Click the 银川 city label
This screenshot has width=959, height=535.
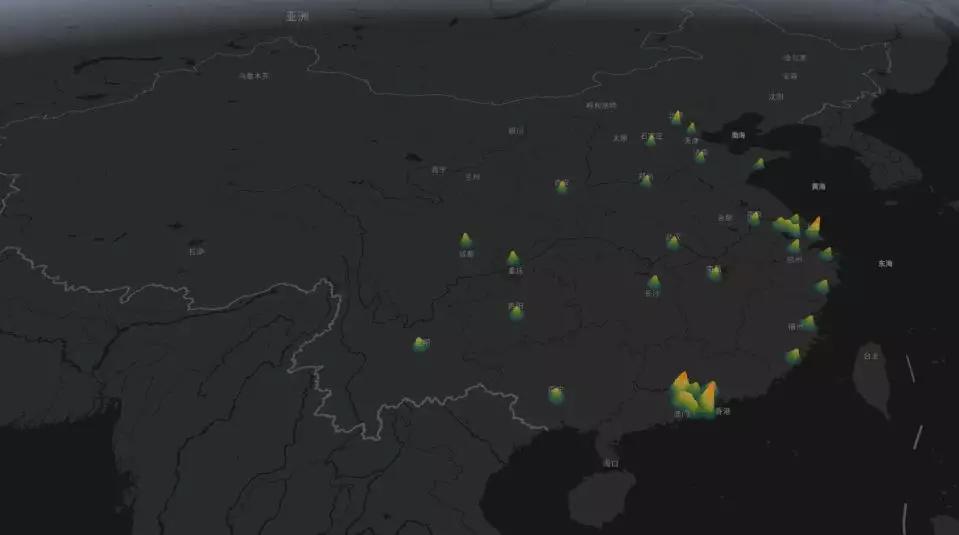click(516, 130)
